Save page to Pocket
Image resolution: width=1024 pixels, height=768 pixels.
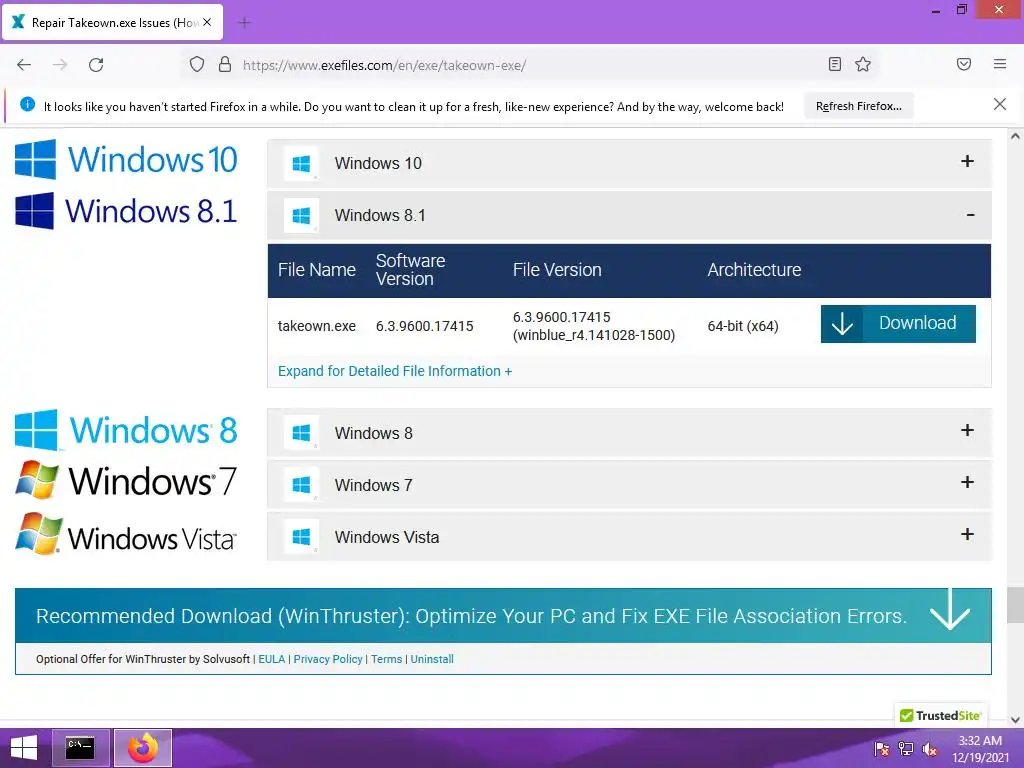click(964, 64)
